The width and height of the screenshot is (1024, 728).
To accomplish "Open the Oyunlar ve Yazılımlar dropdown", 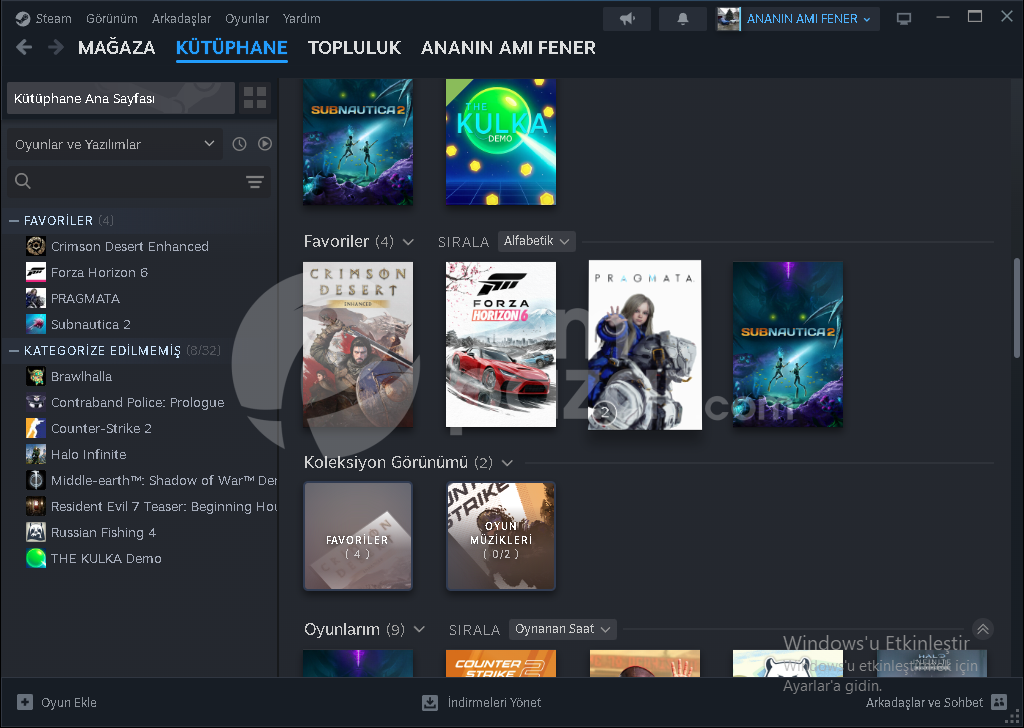I will click(115, 144).
